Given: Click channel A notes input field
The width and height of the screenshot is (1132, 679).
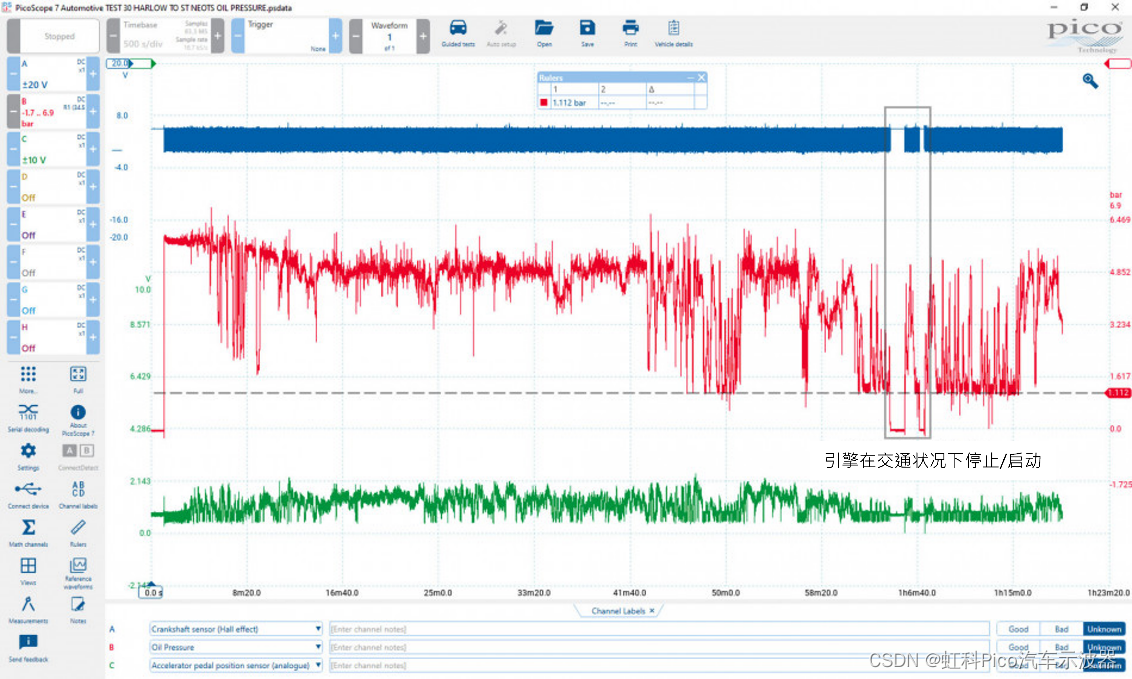Looking at the screenshot, I should [658, 629].
